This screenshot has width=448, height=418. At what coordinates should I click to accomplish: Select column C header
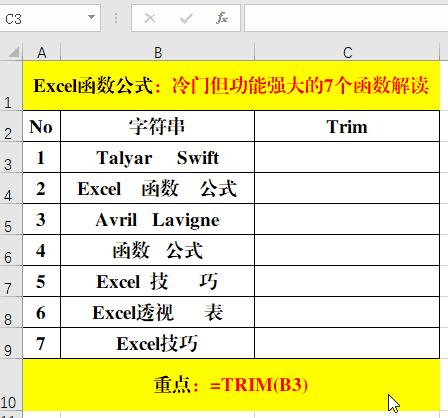(347, 53)
